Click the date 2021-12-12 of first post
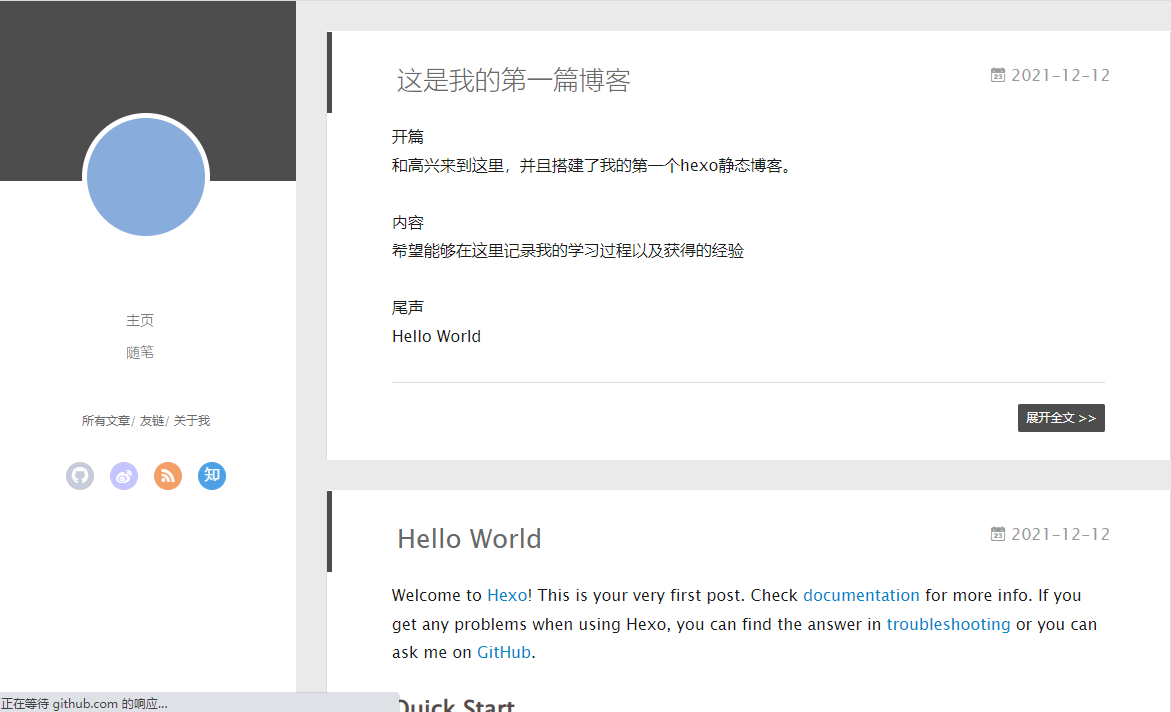 click(1060, 75)
